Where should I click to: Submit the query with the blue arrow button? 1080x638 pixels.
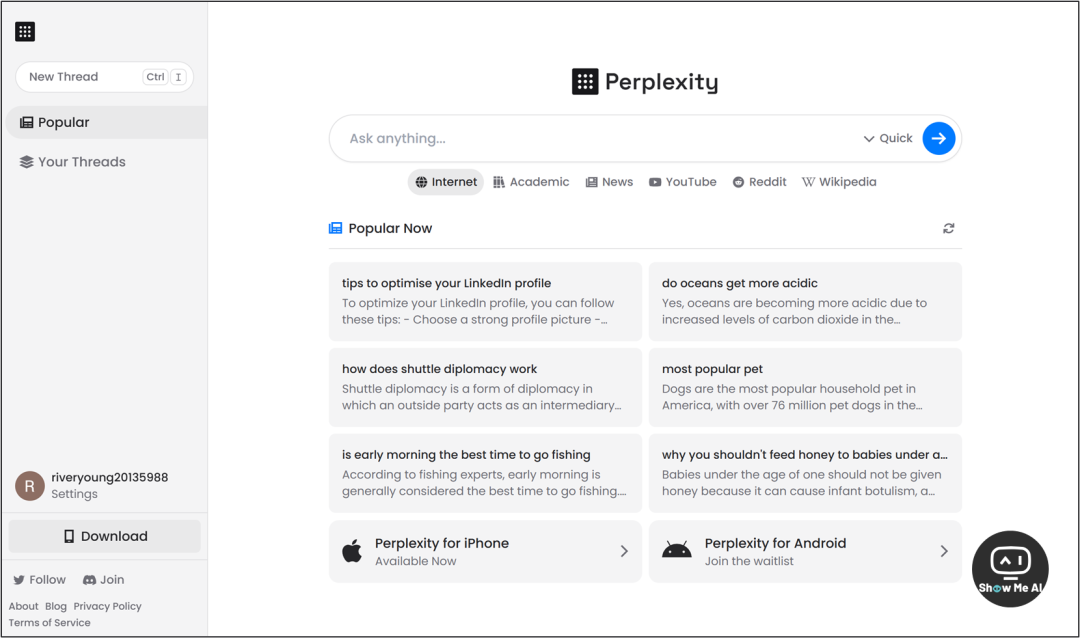[x=938, y=138]
